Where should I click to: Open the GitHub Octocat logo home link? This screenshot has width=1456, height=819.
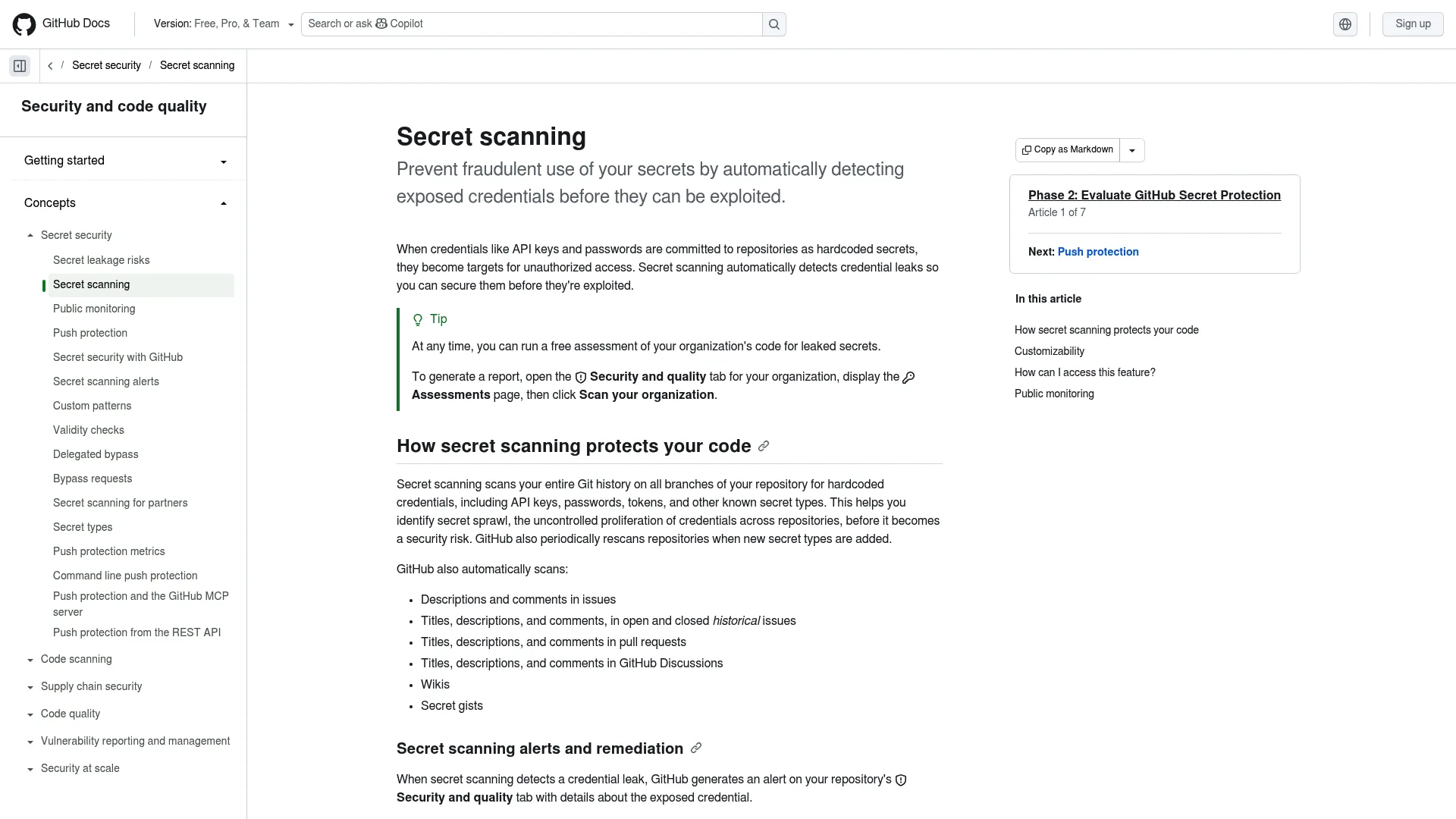point(24,24)
